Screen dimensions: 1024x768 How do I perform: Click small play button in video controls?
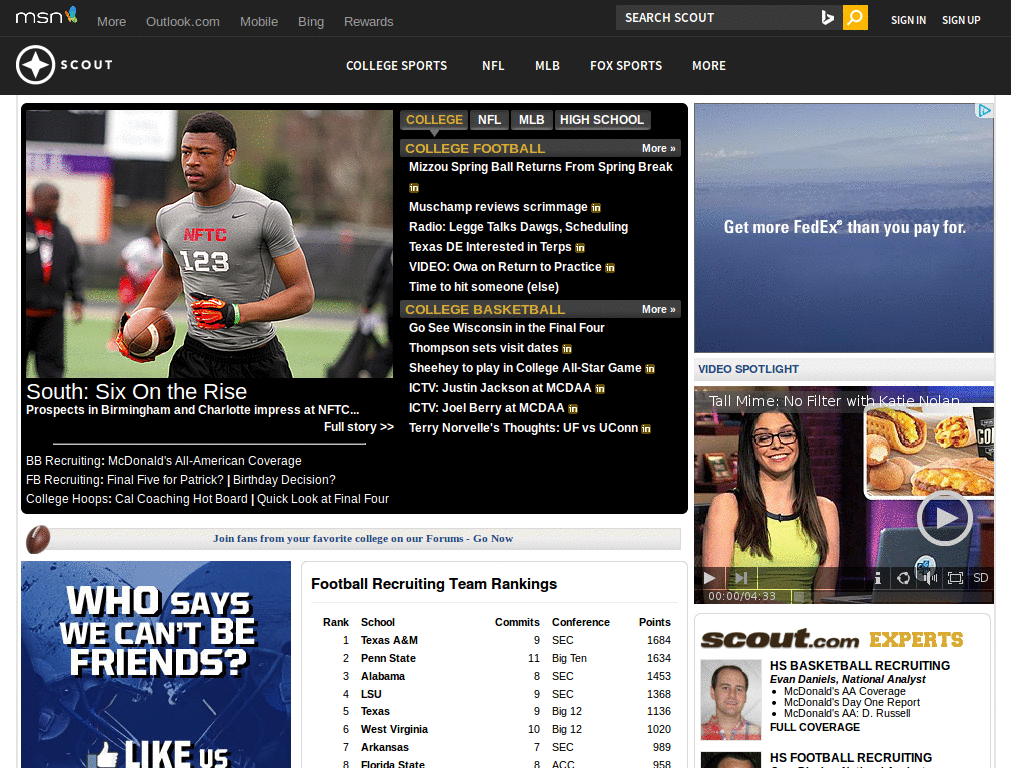coord(709,578)
